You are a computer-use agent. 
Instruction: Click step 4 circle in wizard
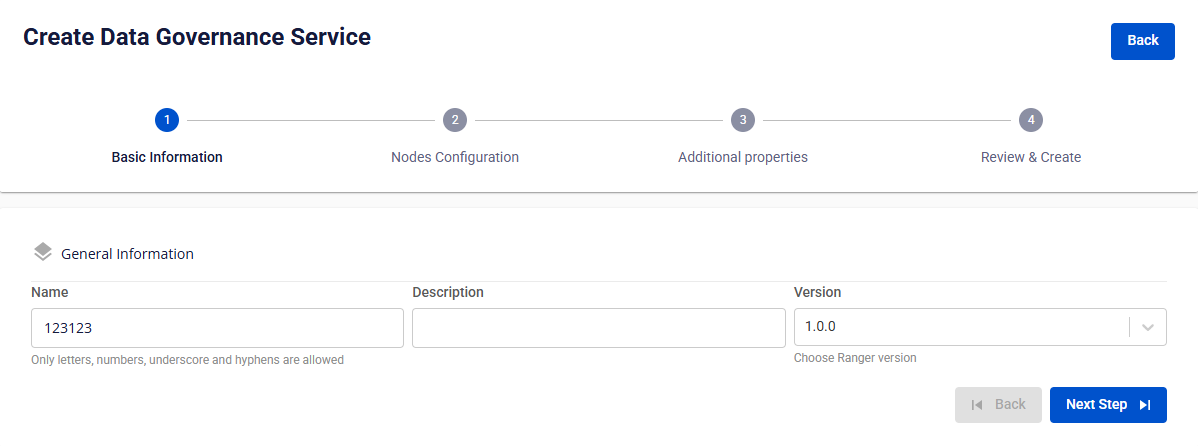coord(1031,120)
